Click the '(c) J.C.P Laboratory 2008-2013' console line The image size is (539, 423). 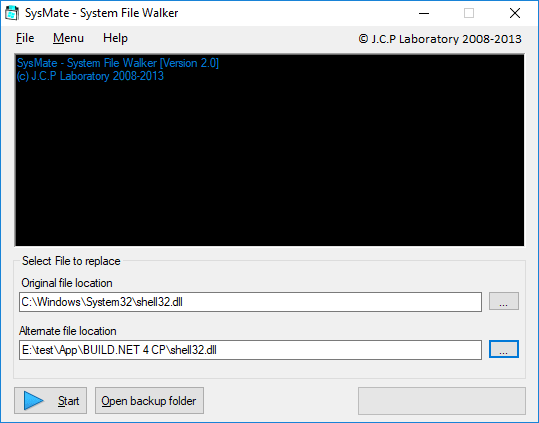pos(90,76)
